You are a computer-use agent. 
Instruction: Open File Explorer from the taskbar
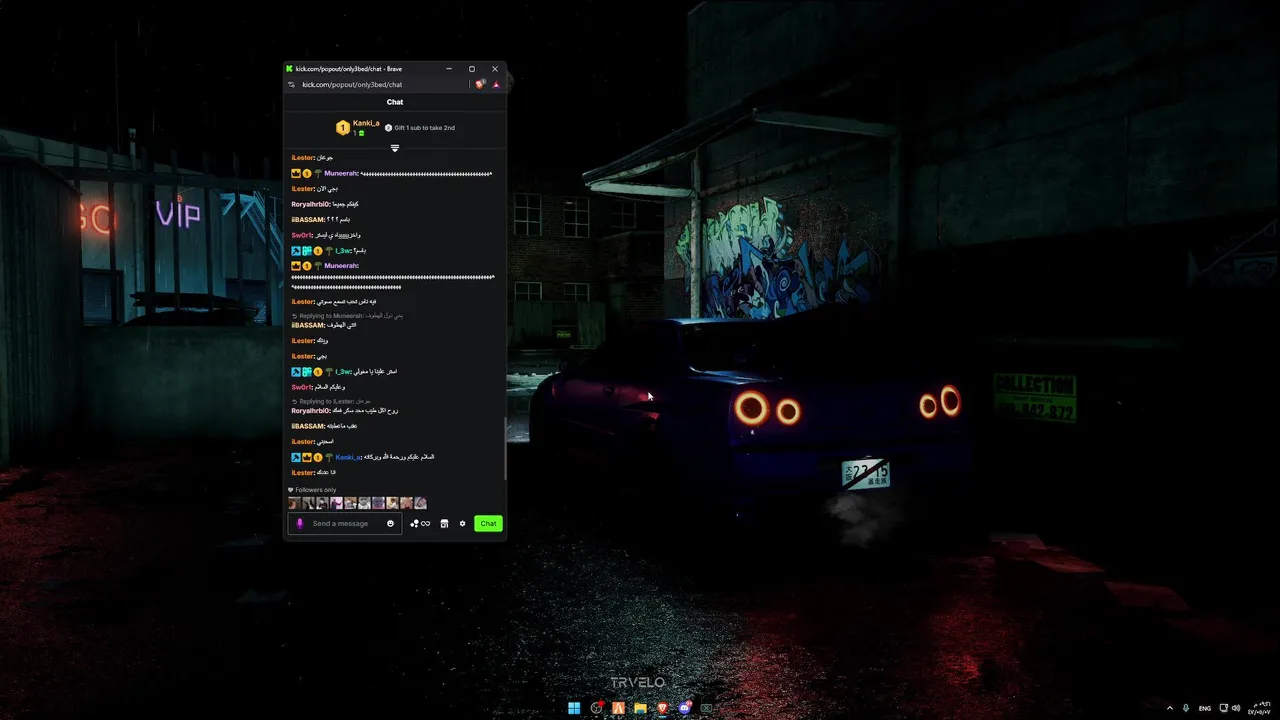[640, 708]
